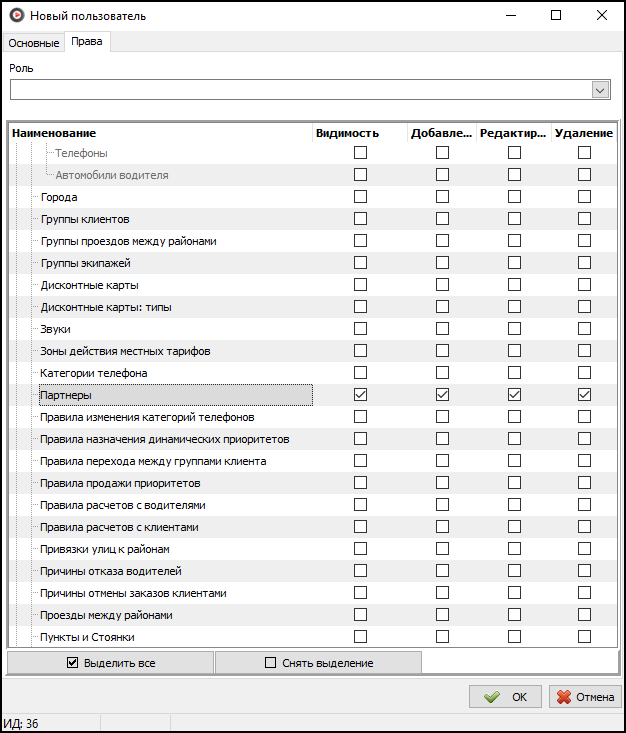The width and height of the screenshot is (626, 733).
Task: Enable Добавление checkbox for Звуки
Action: pos(442,329)
